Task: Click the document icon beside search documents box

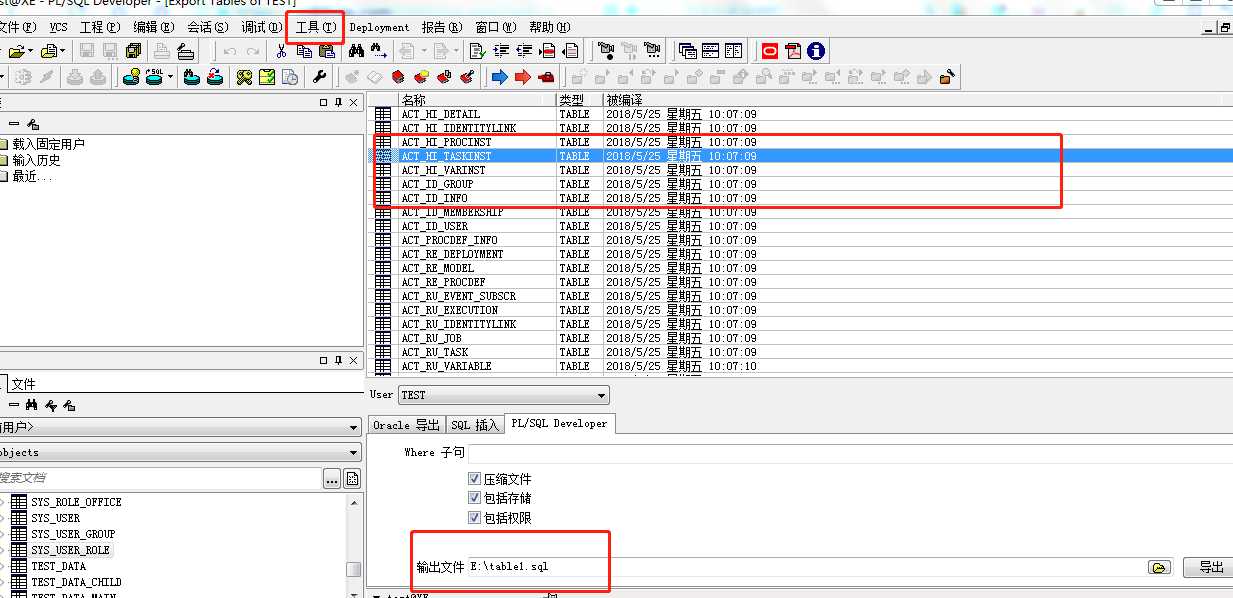Action: (x=352, y=479)
